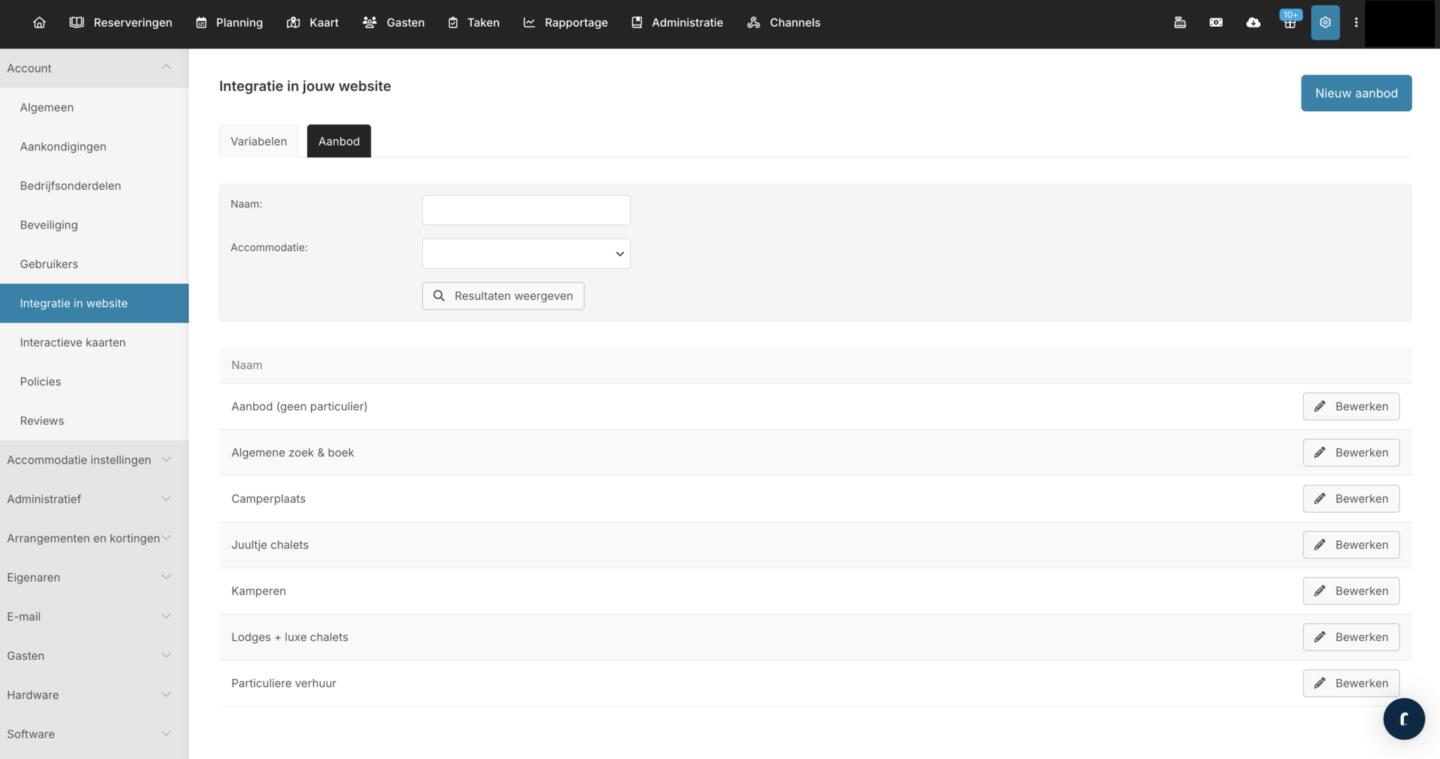Focus the Naam text input field

(526, 210)
